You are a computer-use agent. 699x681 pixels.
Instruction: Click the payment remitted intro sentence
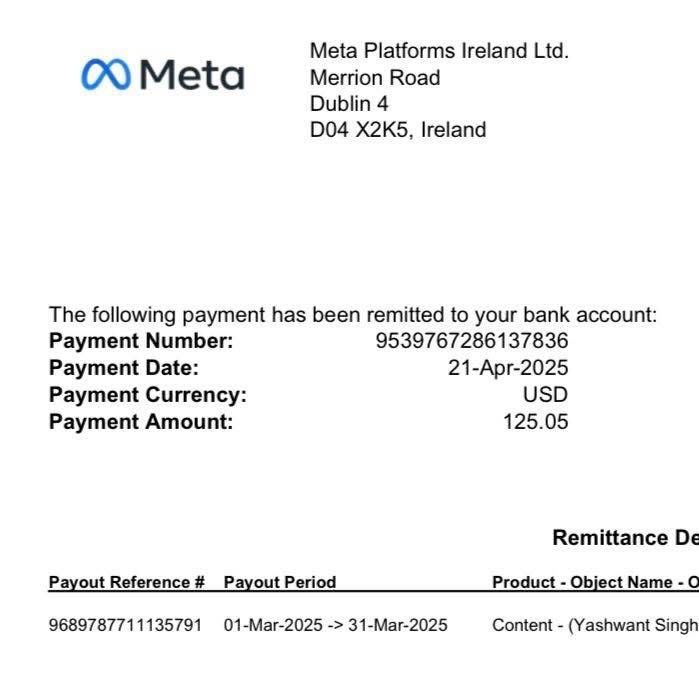coord(353,315)
